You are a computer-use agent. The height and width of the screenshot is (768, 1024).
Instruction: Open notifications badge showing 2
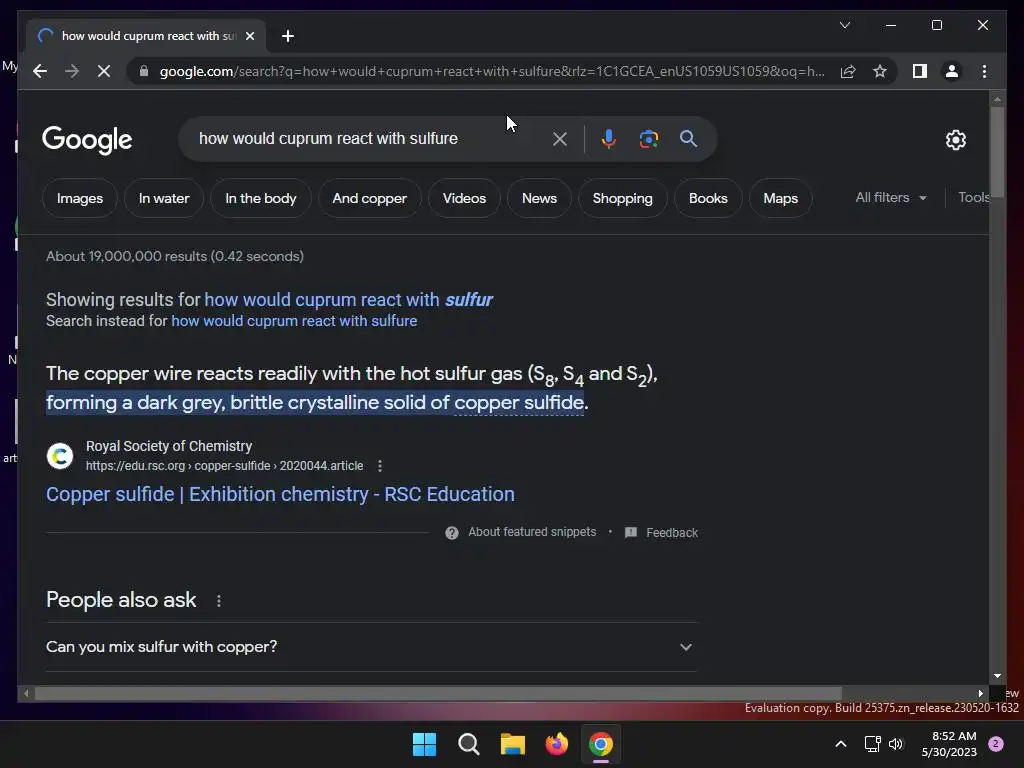coord(996,744)
